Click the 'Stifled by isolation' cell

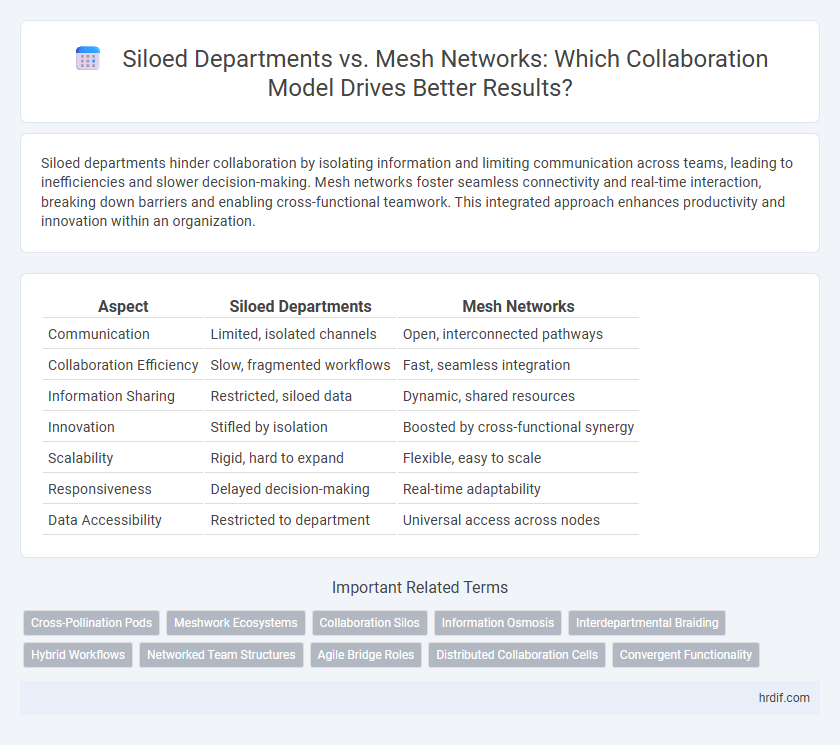click(x=301, y=427)
